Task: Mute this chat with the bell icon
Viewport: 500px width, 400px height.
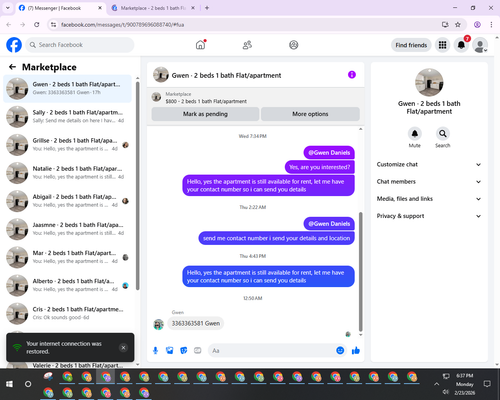Action: pos(415,134)
